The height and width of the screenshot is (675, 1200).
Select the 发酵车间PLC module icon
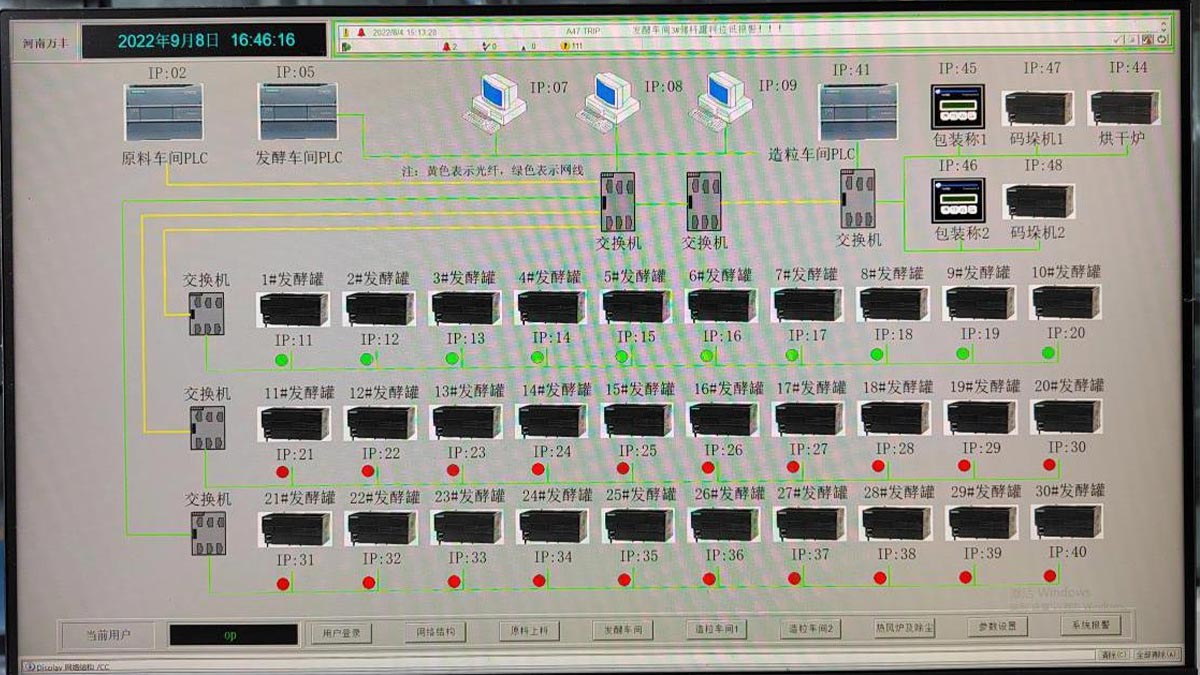coord(298,113)
